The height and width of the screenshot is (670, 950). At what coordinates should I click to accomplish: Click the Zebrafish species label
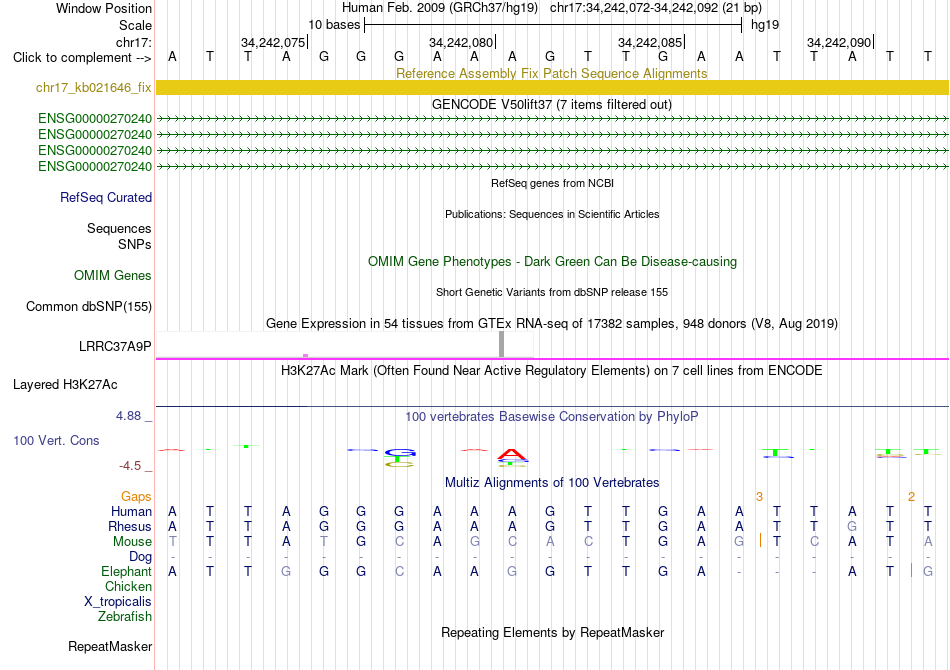[125, 617]
